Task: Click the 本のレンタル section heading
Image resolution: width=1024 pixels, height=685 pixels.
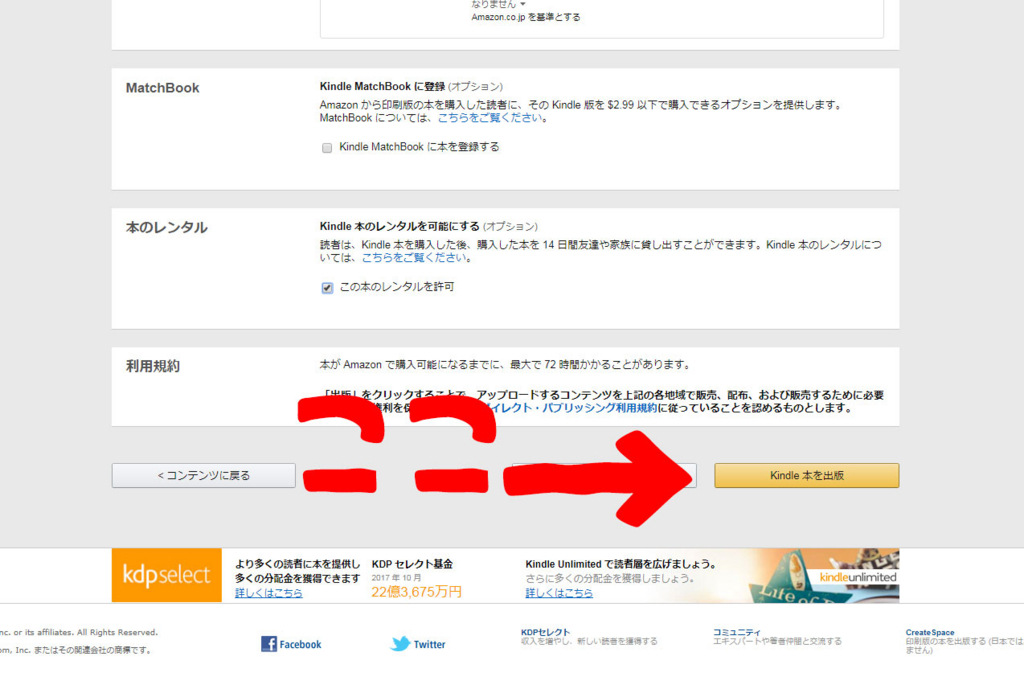Action: (x=167, y=227)
